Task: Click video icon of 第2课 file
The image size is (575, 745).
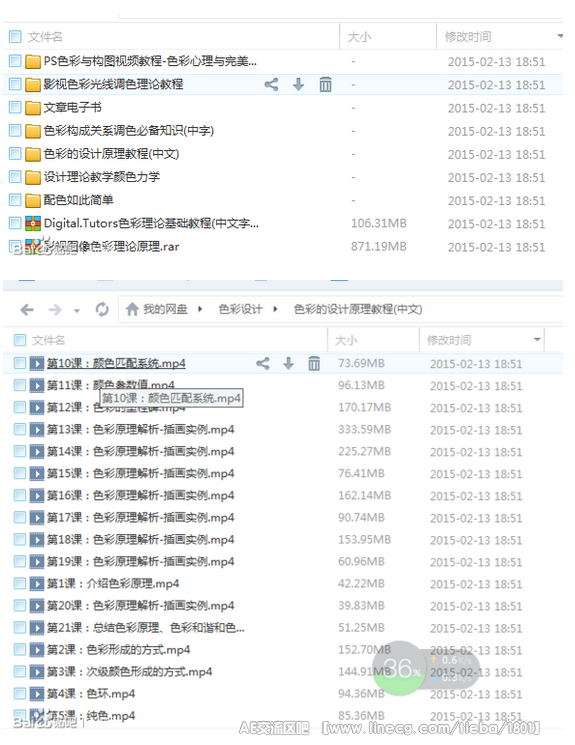Action: pyautogui.click(x=37, y=649)
